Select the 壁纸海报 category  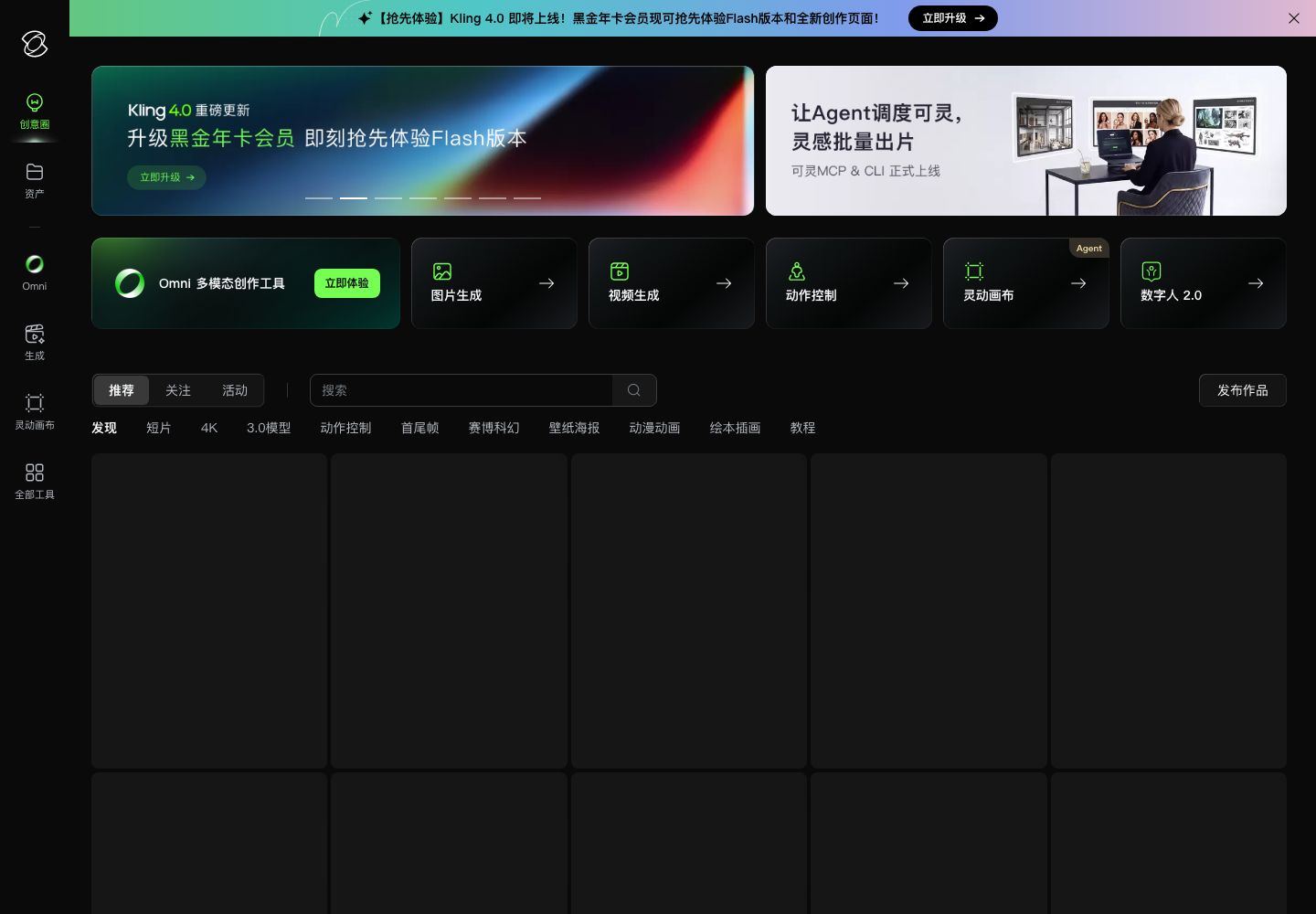(x=575, y=428)
